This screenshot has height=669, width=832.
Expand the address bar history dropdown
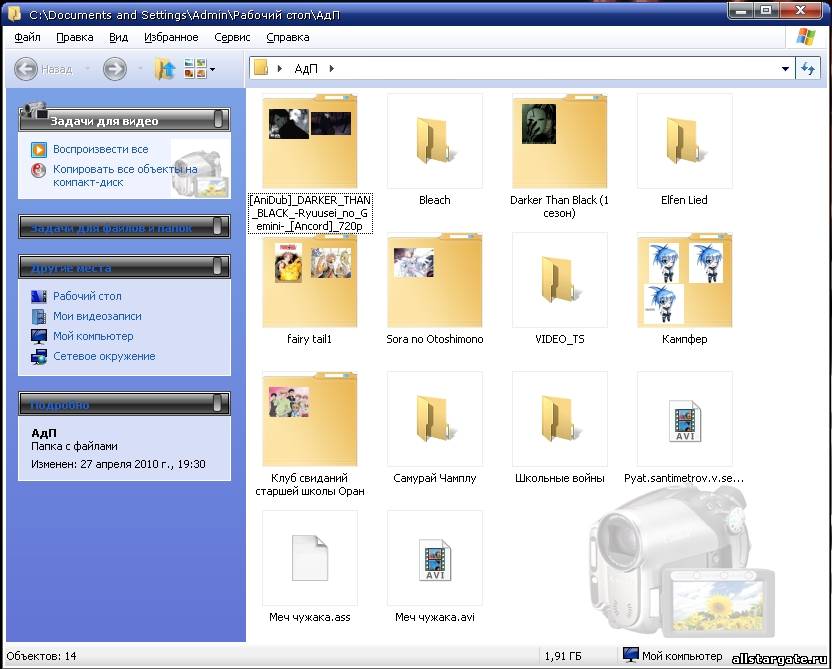point(785,69)
